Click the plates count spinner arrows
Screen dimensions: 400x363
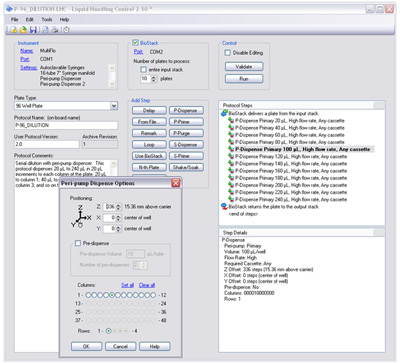[154, 79]
